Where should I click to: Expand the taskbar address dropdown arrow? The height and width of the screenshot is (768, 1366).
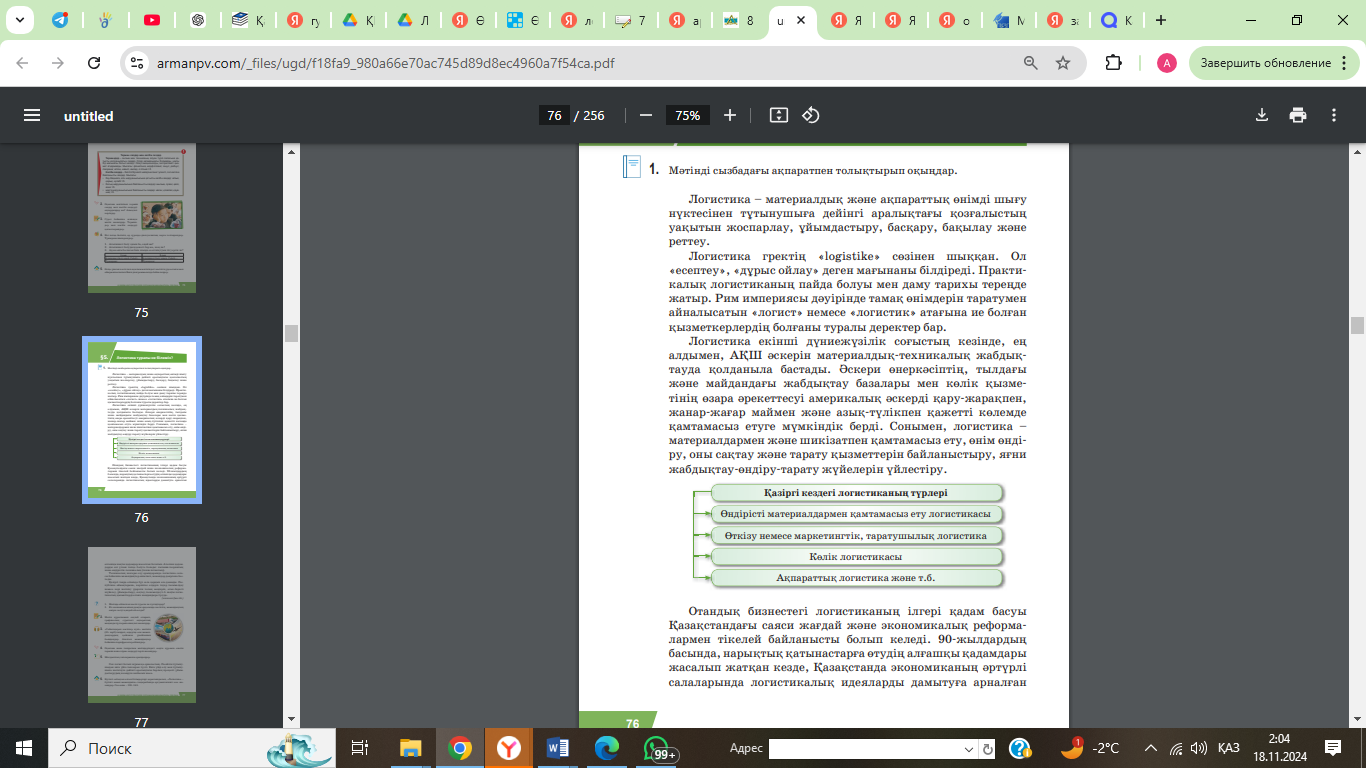(969, 748)
